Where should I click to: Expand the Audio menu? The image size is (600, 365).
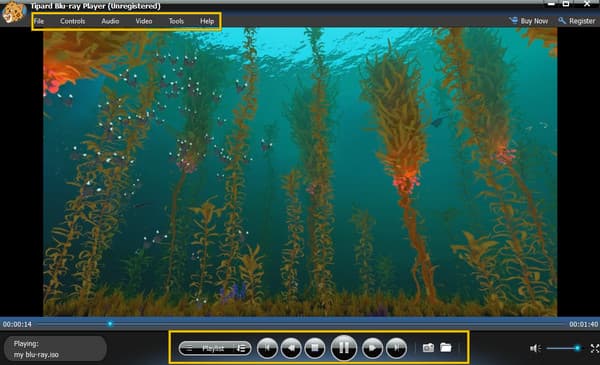point(110,21)
